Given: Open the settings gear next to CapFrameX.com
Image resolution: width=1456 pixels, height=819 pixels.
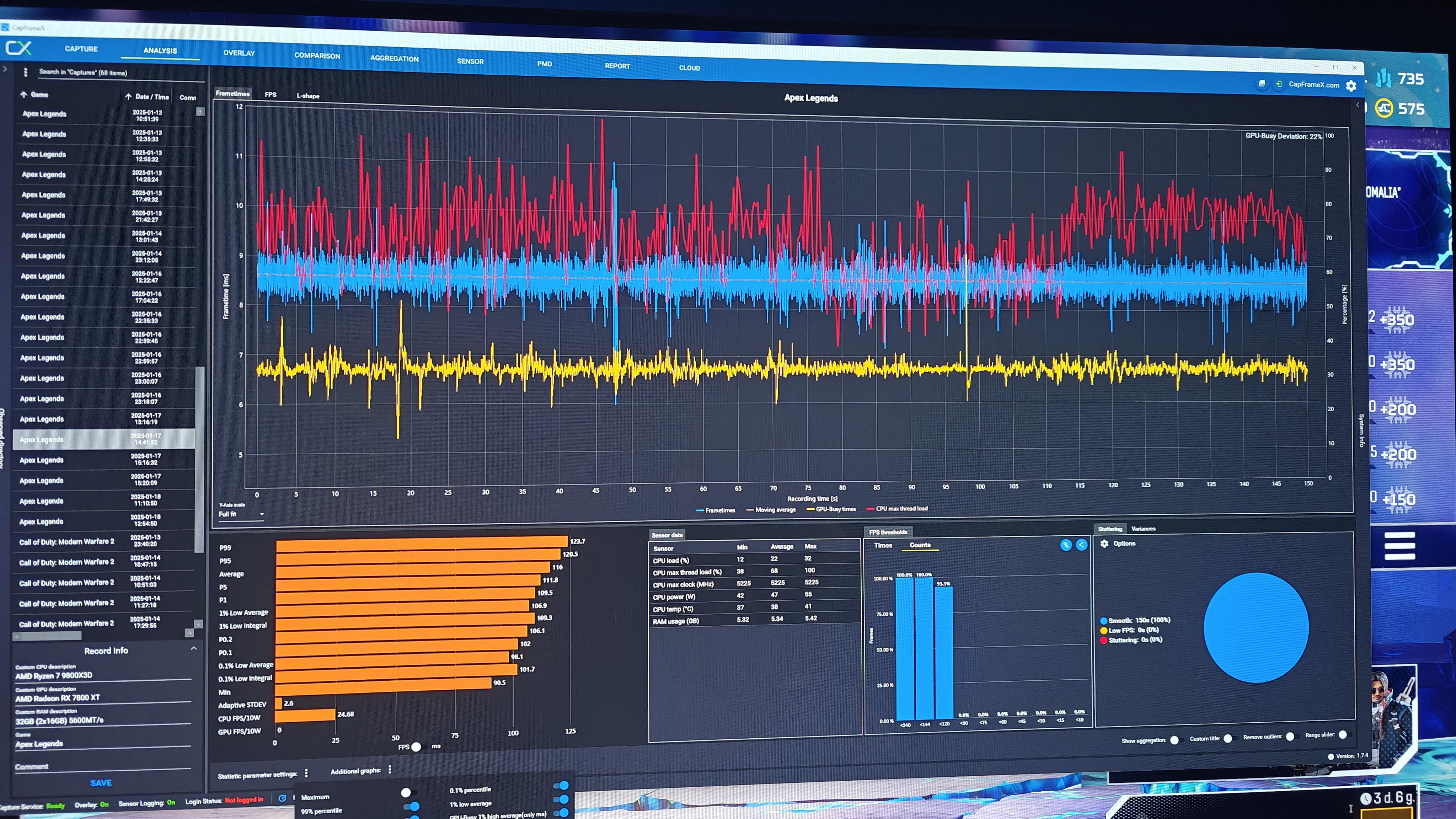Looking at the screenshot, I should (1351, 86).
